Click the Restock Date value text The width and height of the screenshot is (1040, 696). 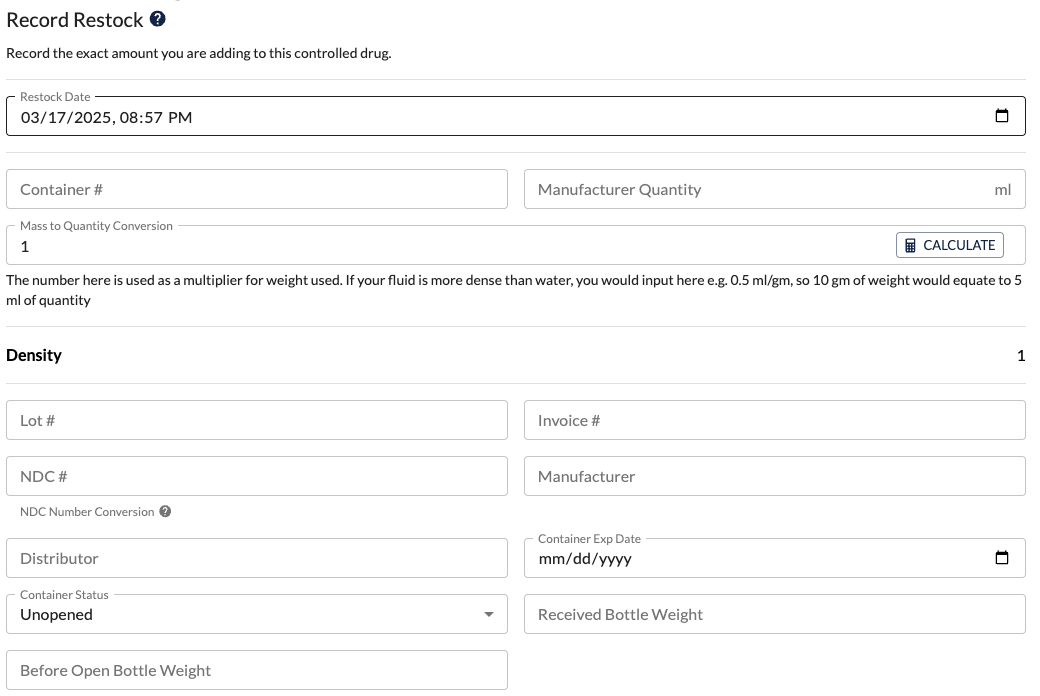[106, 117]
